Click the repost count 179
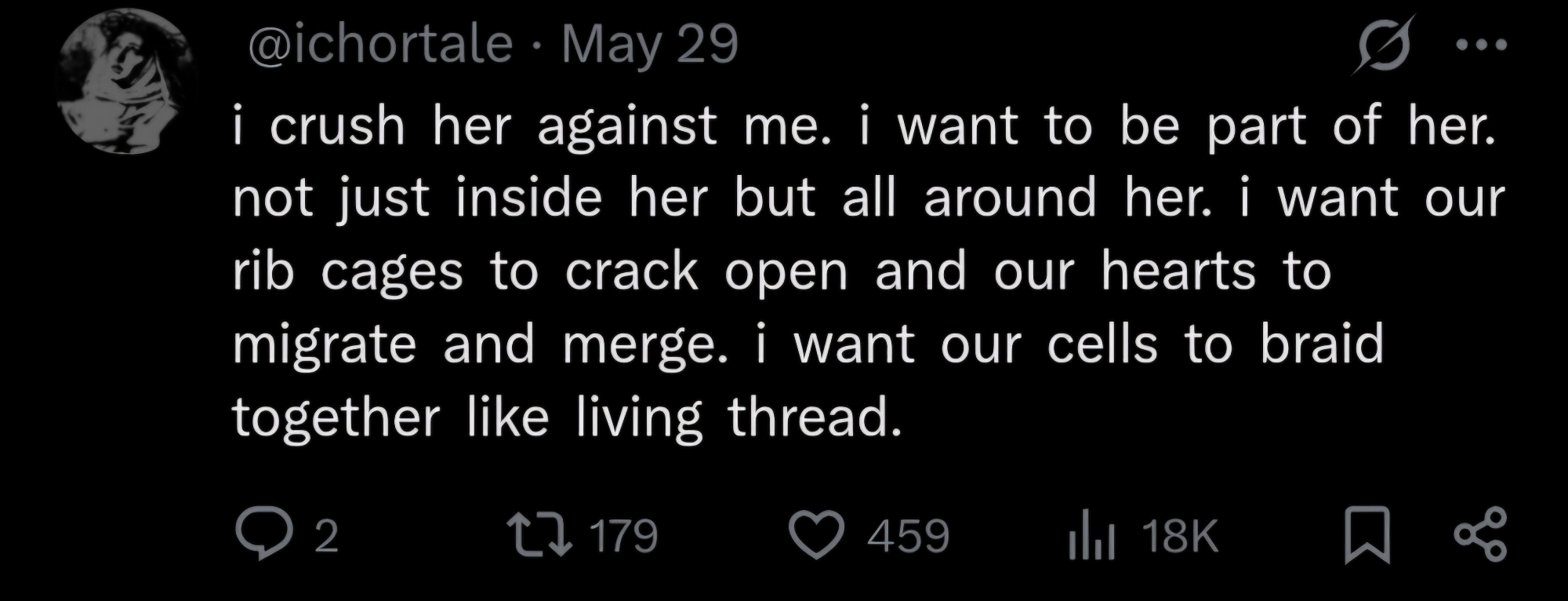Screen dimensions: 1568x601 (623, 537)
